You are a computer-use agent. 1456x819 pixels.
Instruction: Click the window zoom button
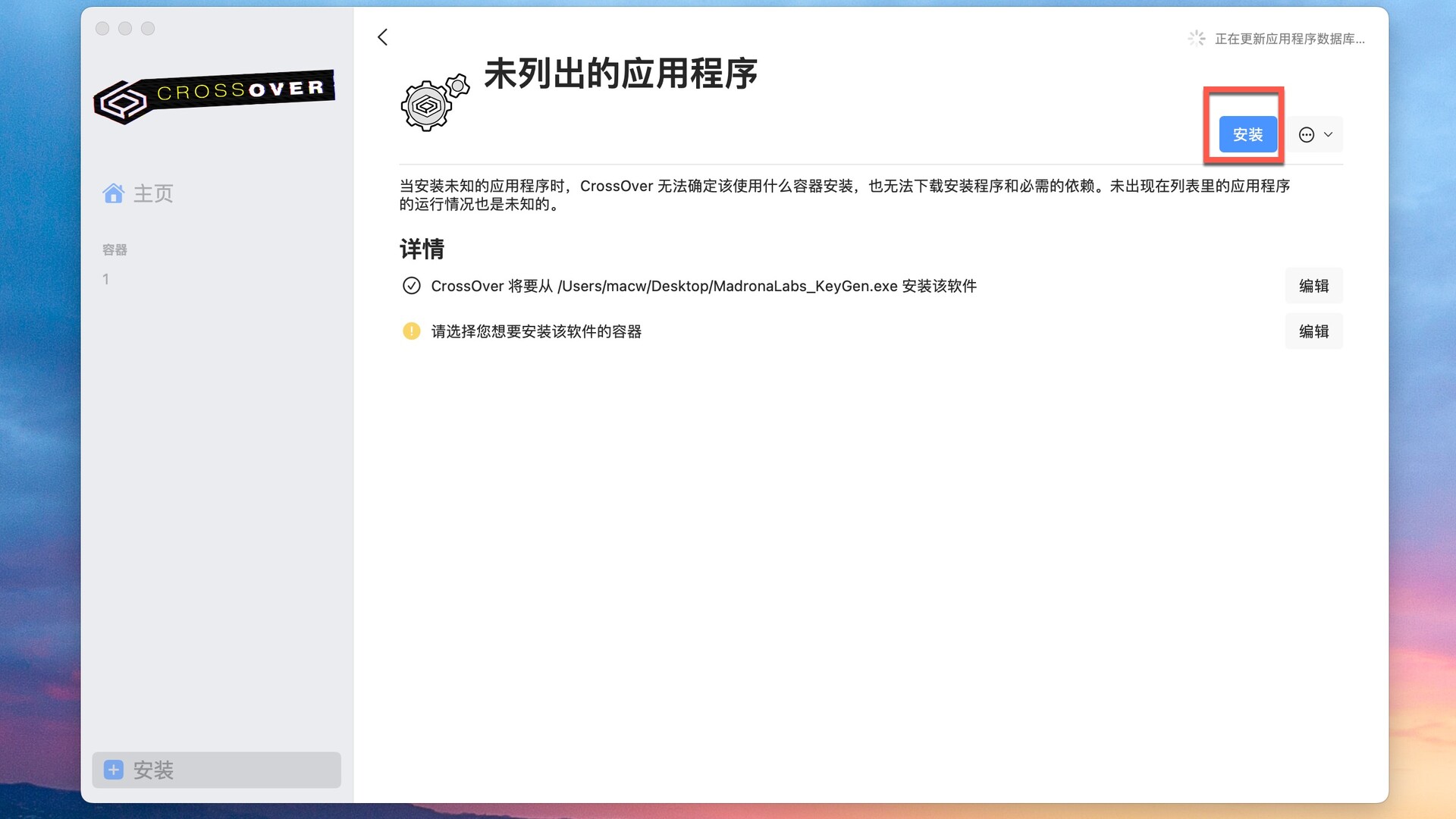148,28
